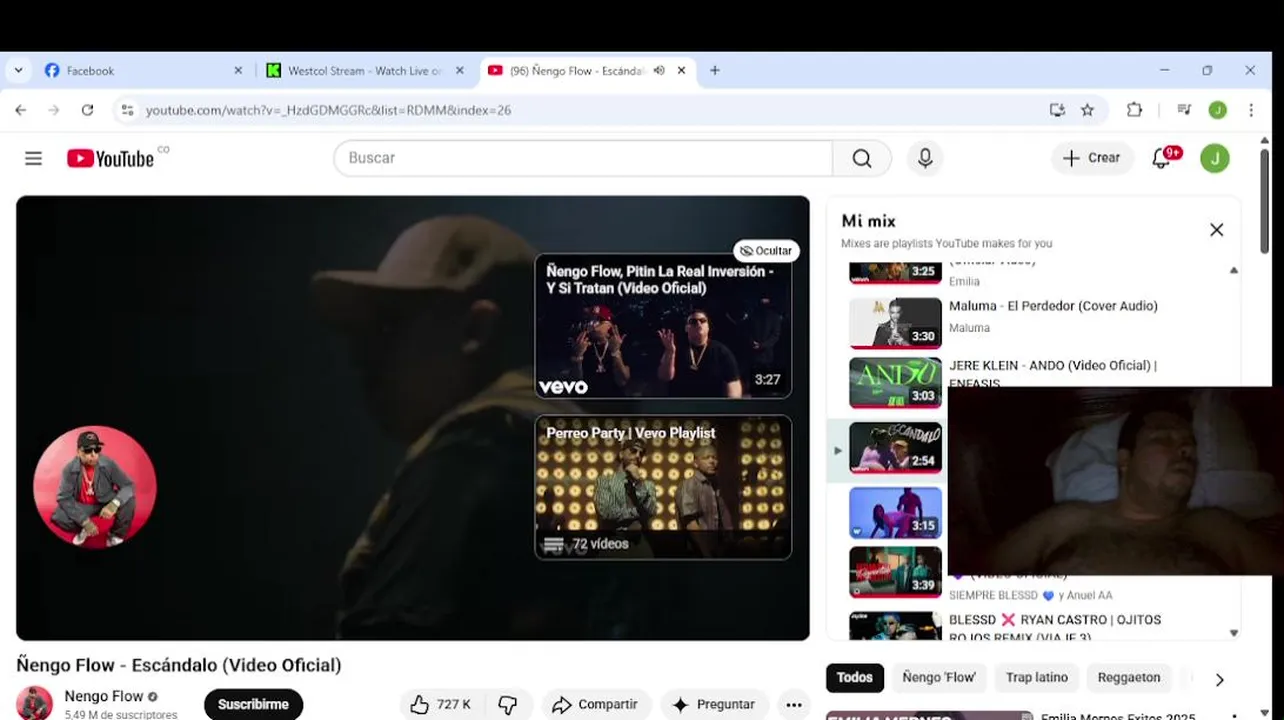
Task: Click the Ñengo Flow - Escándalo video title
Action: [x=179, y=665]
